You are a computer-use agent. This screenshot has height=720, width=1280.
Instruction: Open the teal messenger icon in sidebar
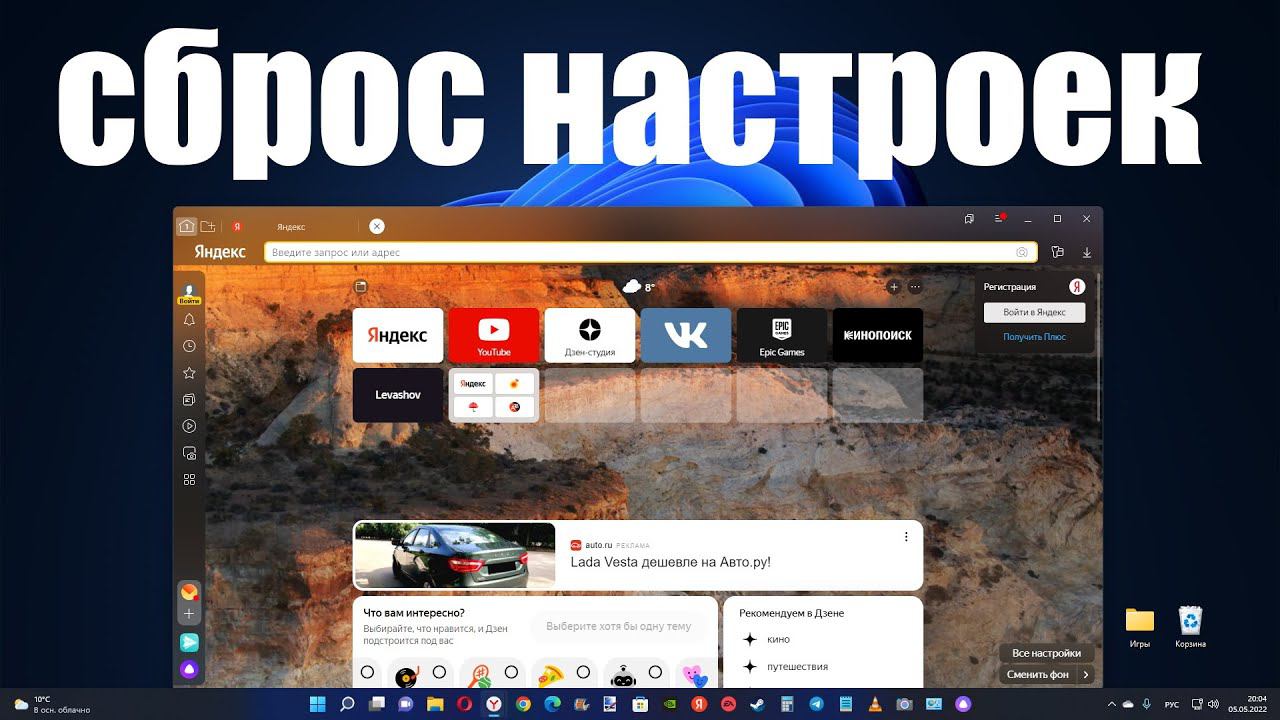pos(189,642)
